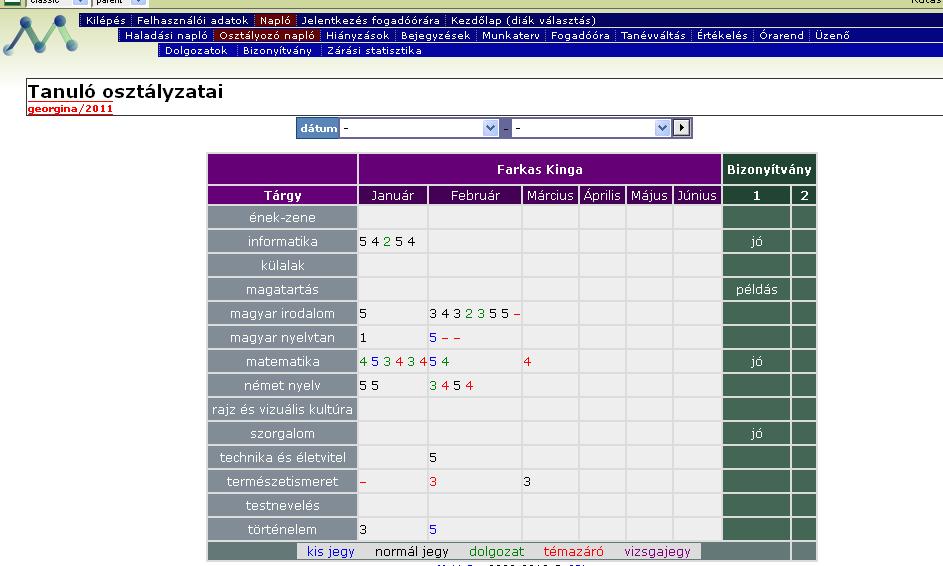Click red March grade 4 for matematika
943x566 pixels.
tap(527, 361)
